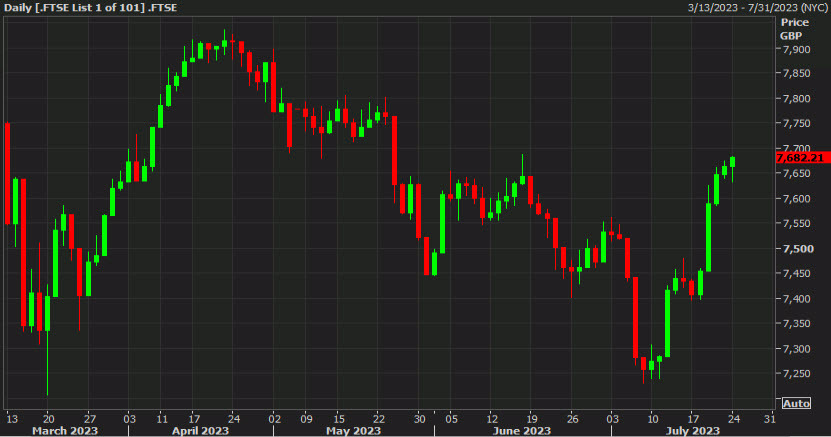
Task: Click the 7,250 price axis label
Action: pyautogui.click(x=797, y=374)
